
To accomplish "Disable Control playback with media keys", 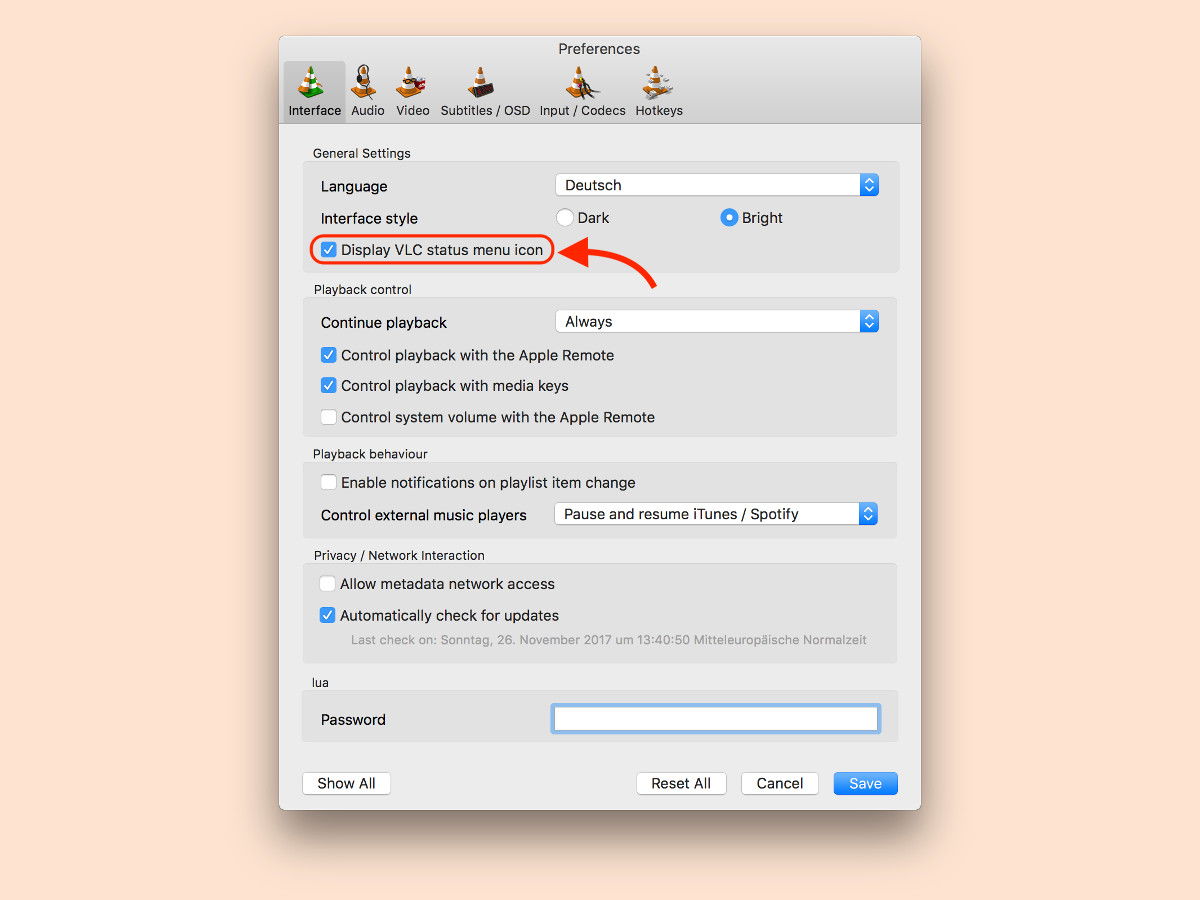I will (x=329, y=385).
